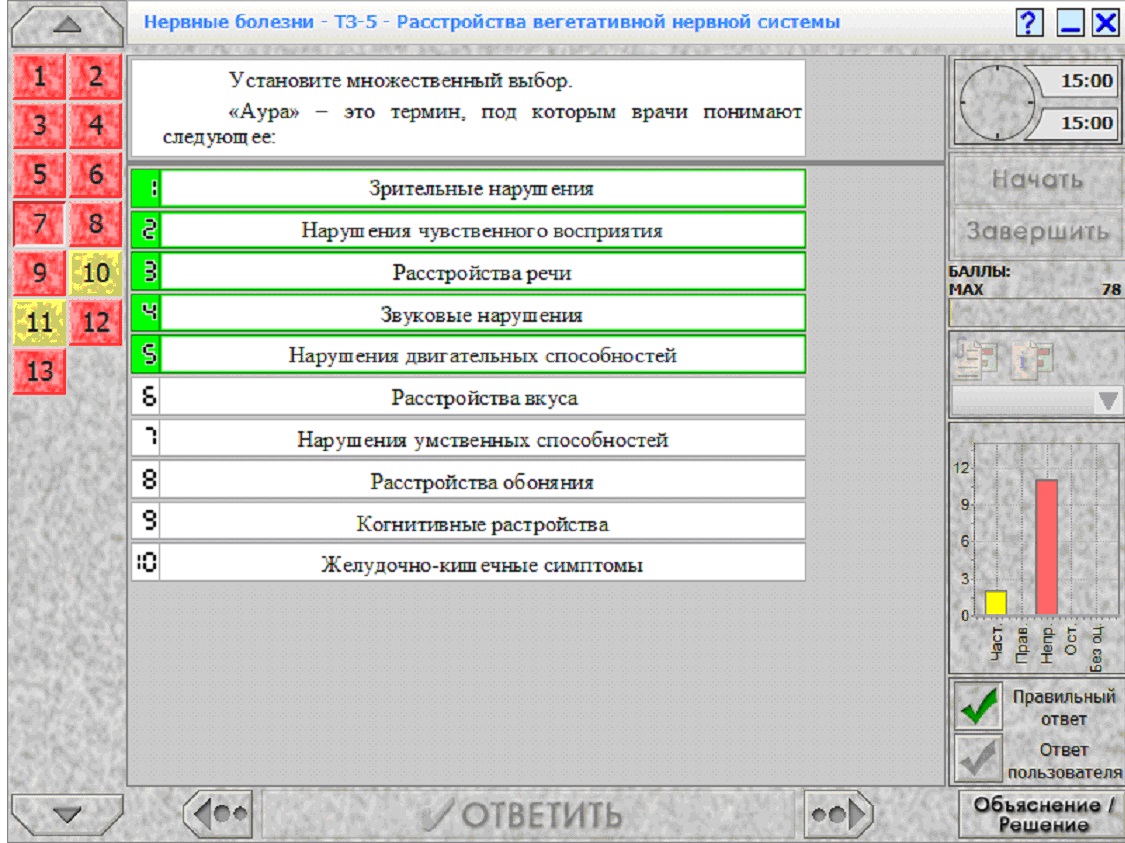
Task: Click the analog clock timer icon
Action: tap(997, 102)
